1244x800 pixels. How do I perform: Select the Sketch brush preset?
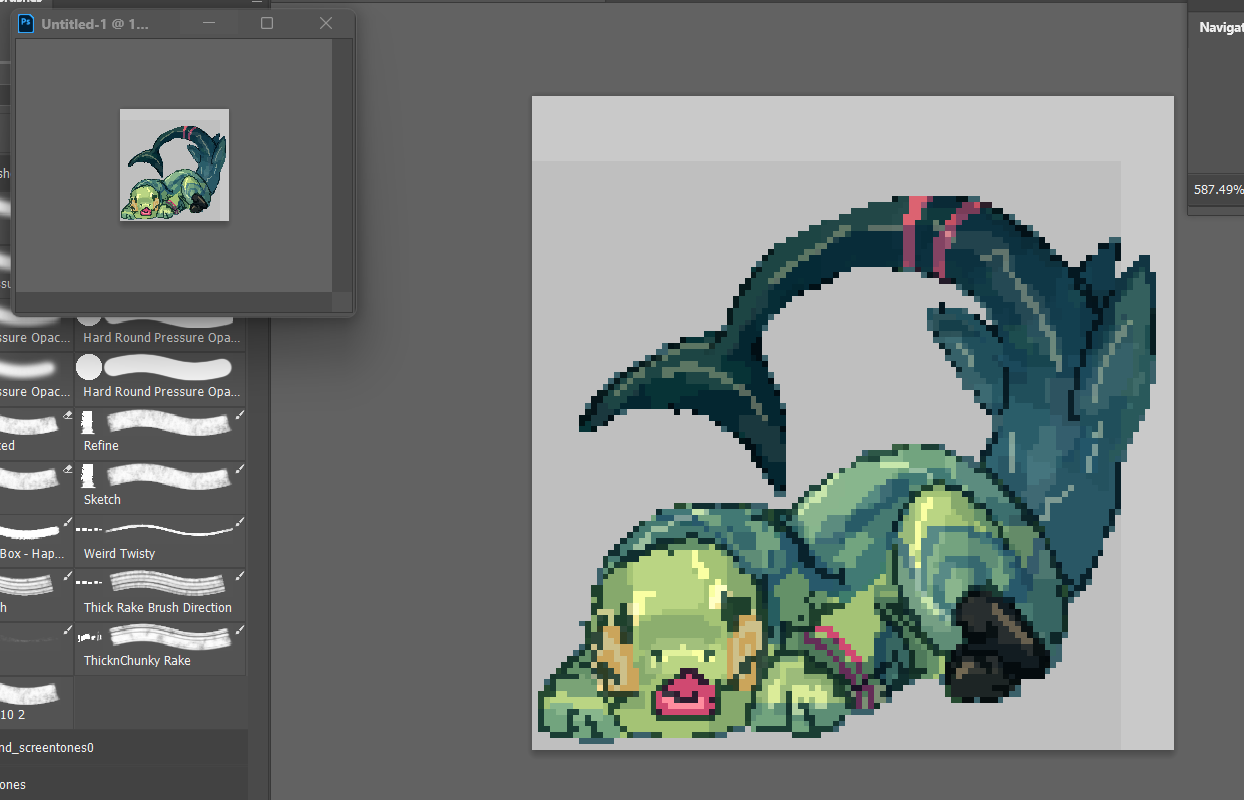tap(160, 487)
